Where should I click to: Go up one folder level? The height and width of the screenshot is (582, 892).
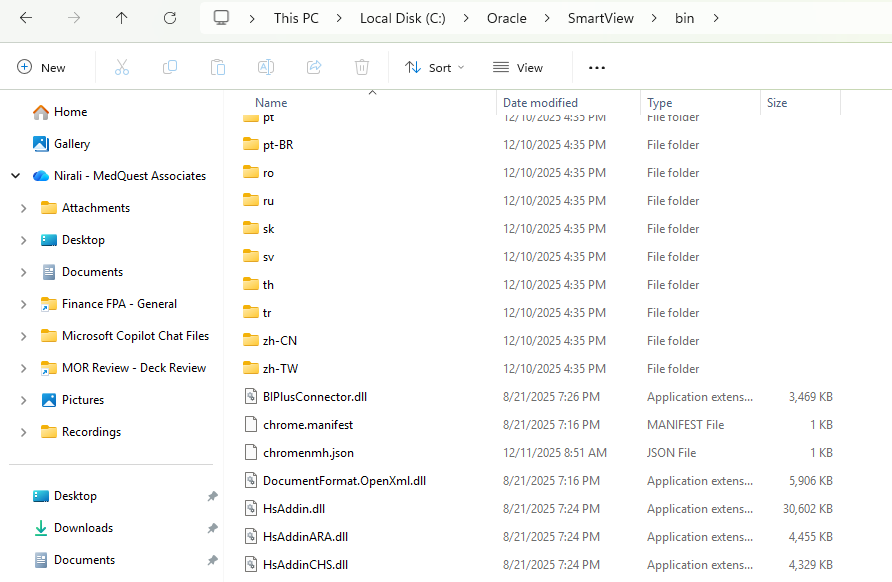(121, 18)
